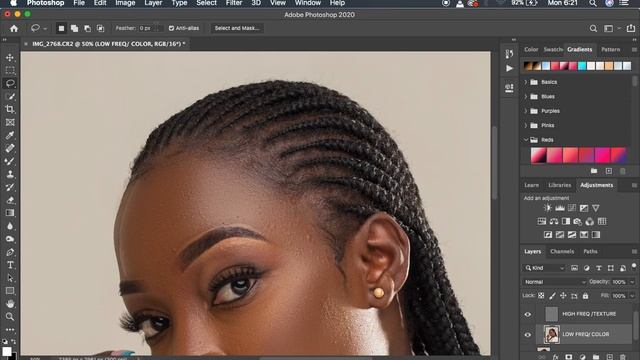Image resolution: width=640 pixels, height=360 pixels.
Task: Select the Eraser tool
Action: [10, 200]
